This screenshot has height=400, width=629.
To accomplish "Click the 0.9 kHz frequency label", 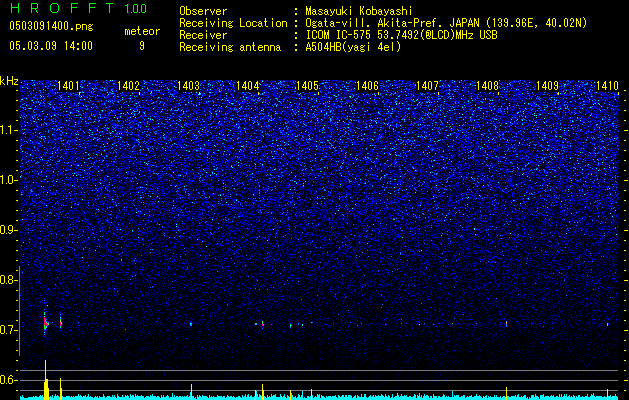I will point(8,230).
